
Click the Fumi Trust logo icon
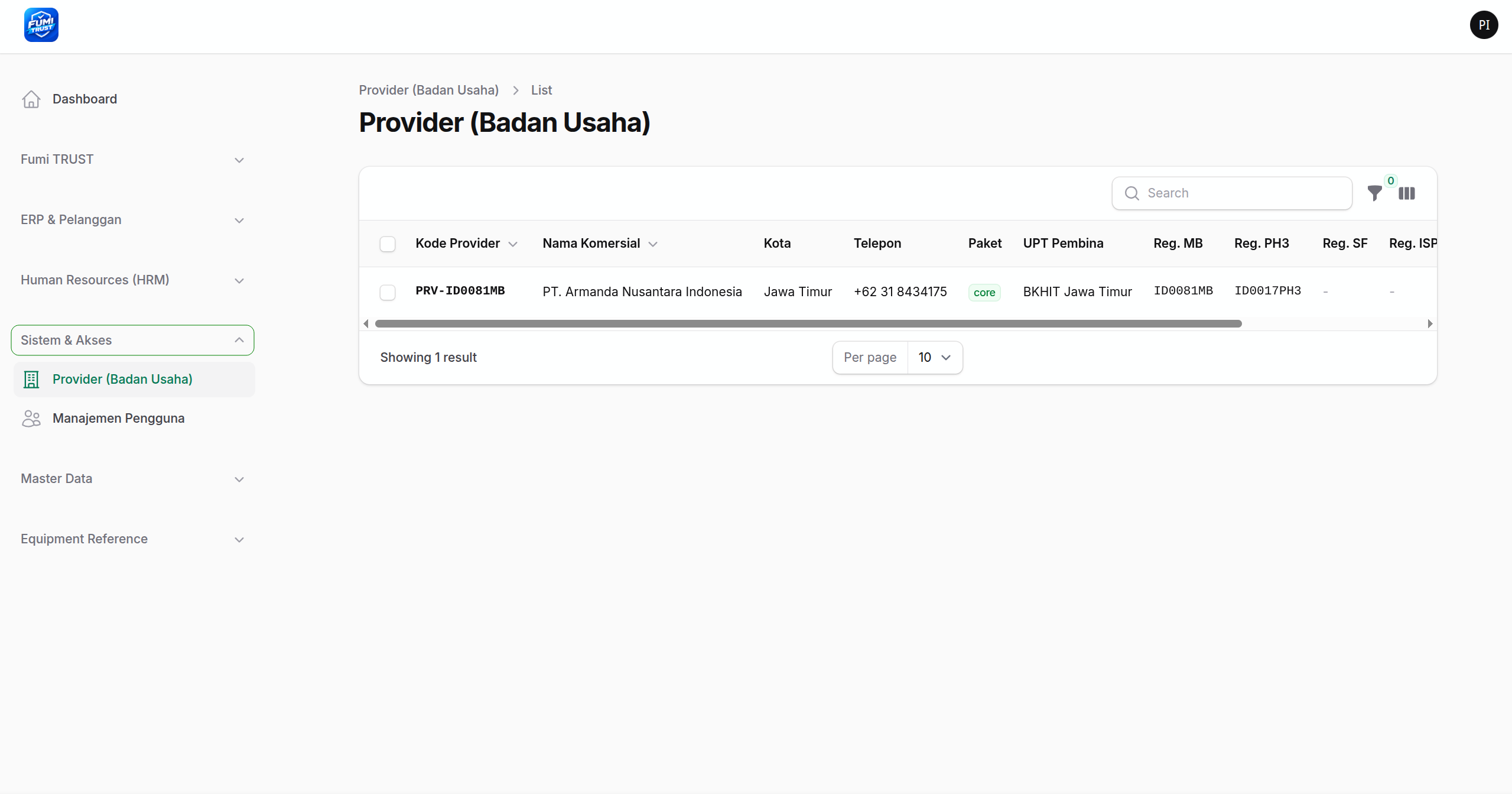tap(41, 25)
